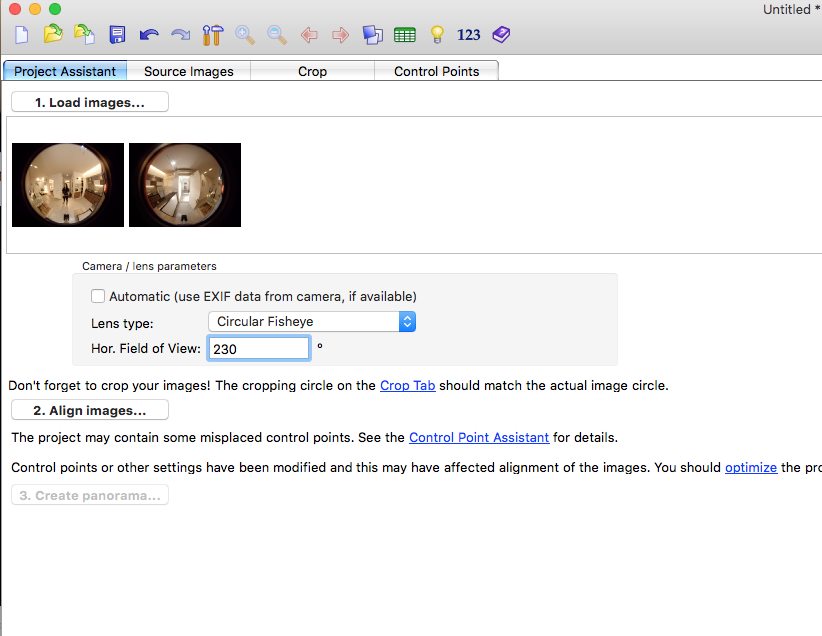Switch to the Source Images tab
This screenshot has width=822, height=636.
[188, 71]
